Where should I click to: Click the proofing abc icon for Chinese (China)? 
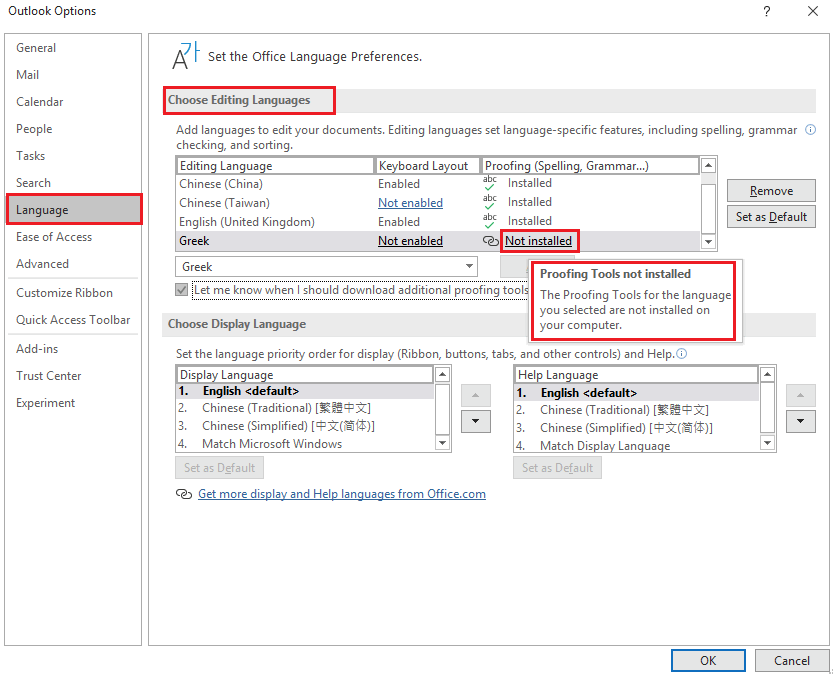click(490, 183)
